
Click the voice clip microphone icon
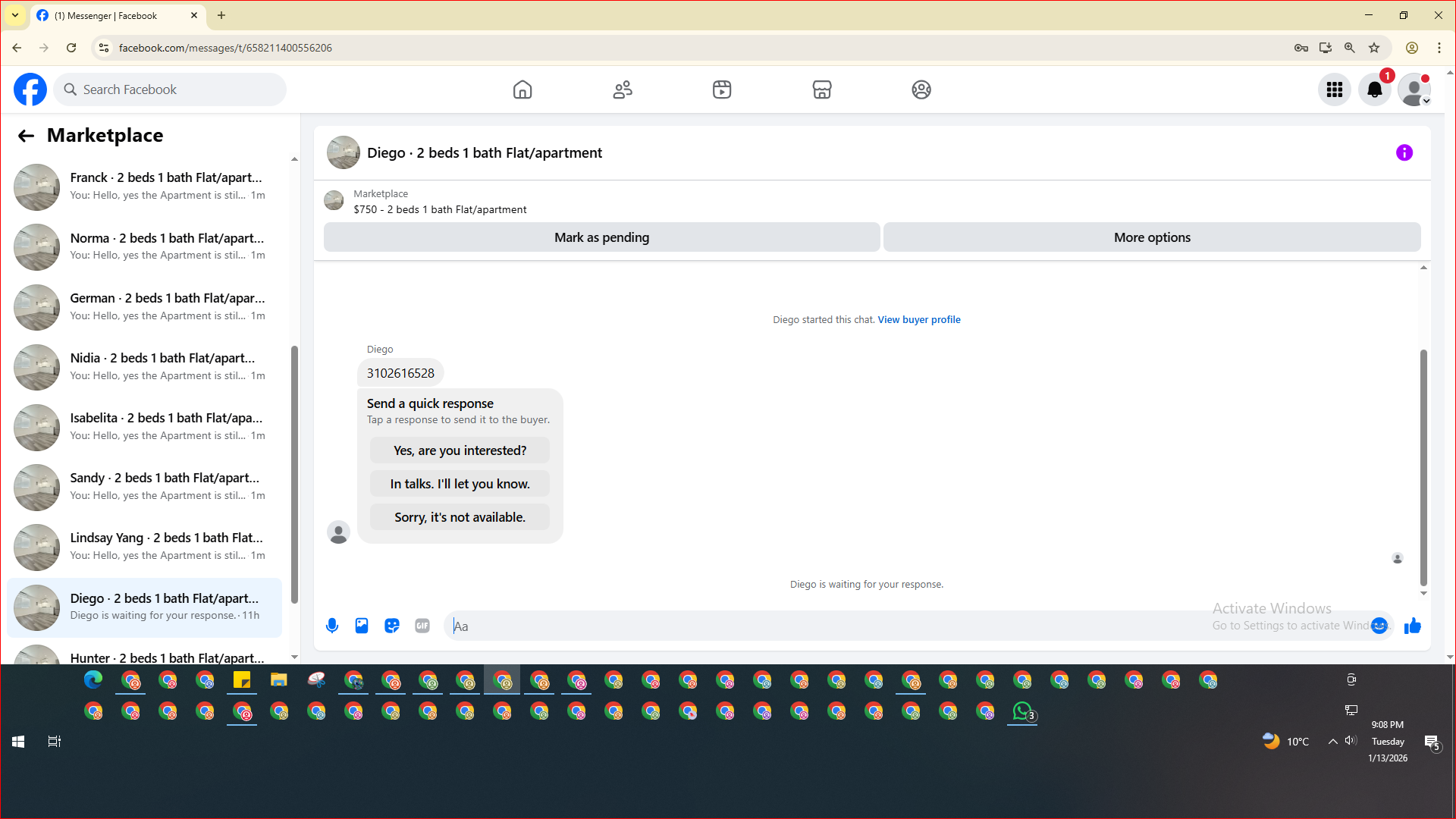tap(331, 626)
